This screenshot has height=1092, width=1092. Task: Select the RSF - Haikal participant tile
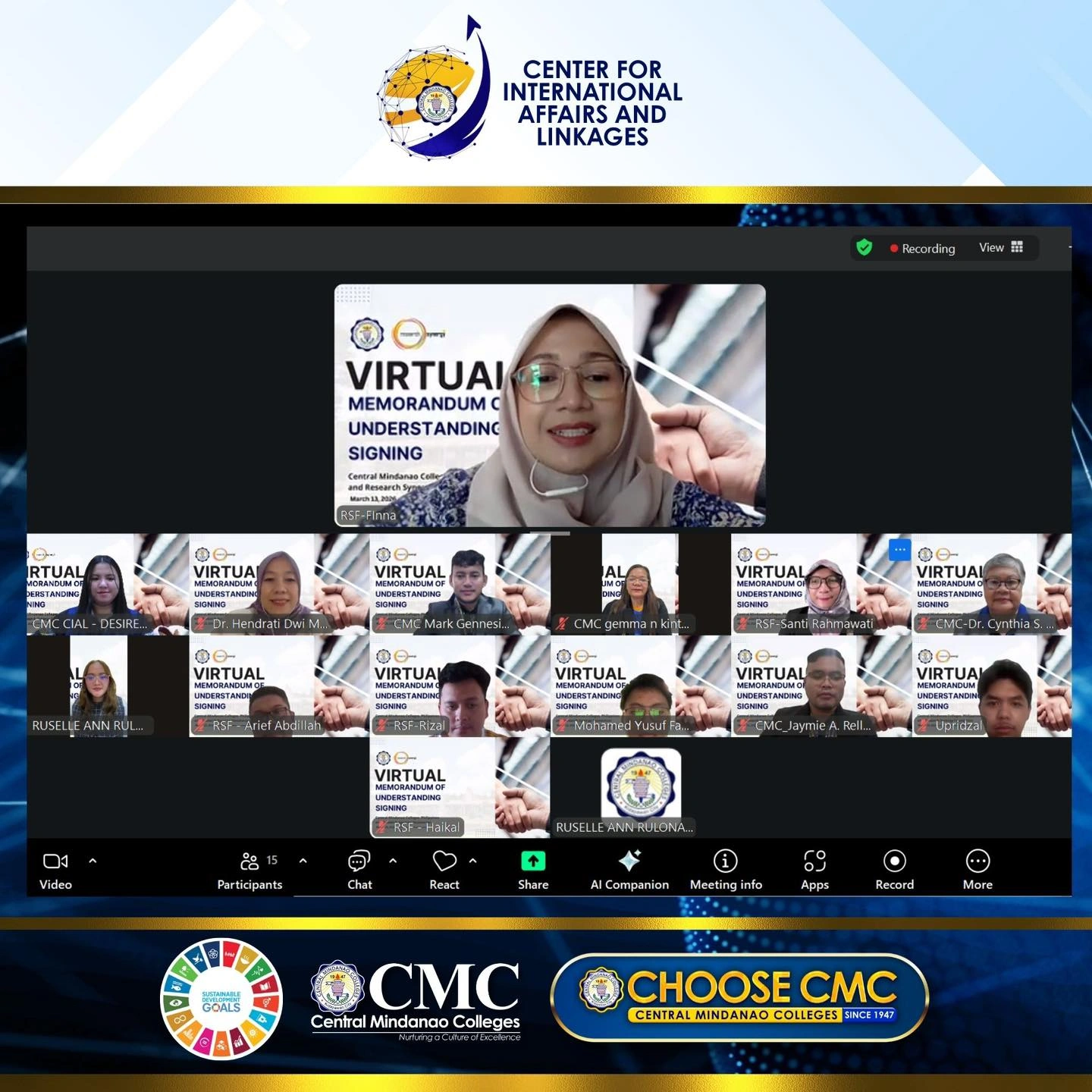[460, 787]
